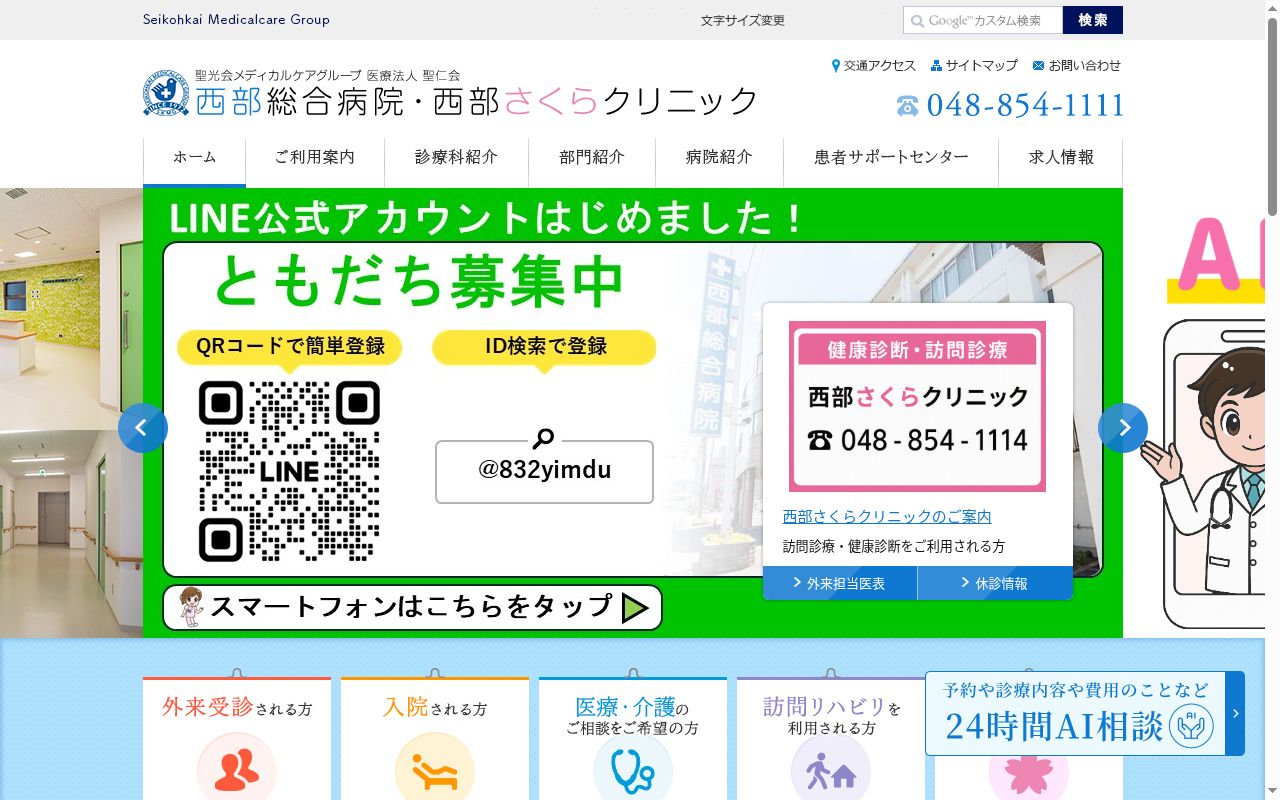Open 交通アクセス link with map pin
1280x800 pixels.
873,65
